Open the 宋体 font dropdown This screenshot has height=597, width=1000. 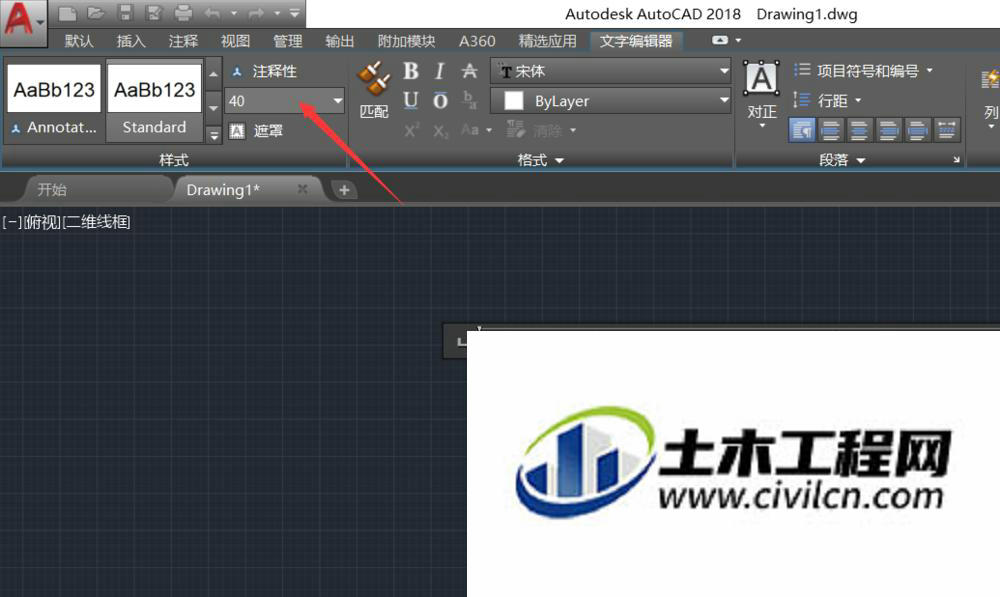pos(724,71)
